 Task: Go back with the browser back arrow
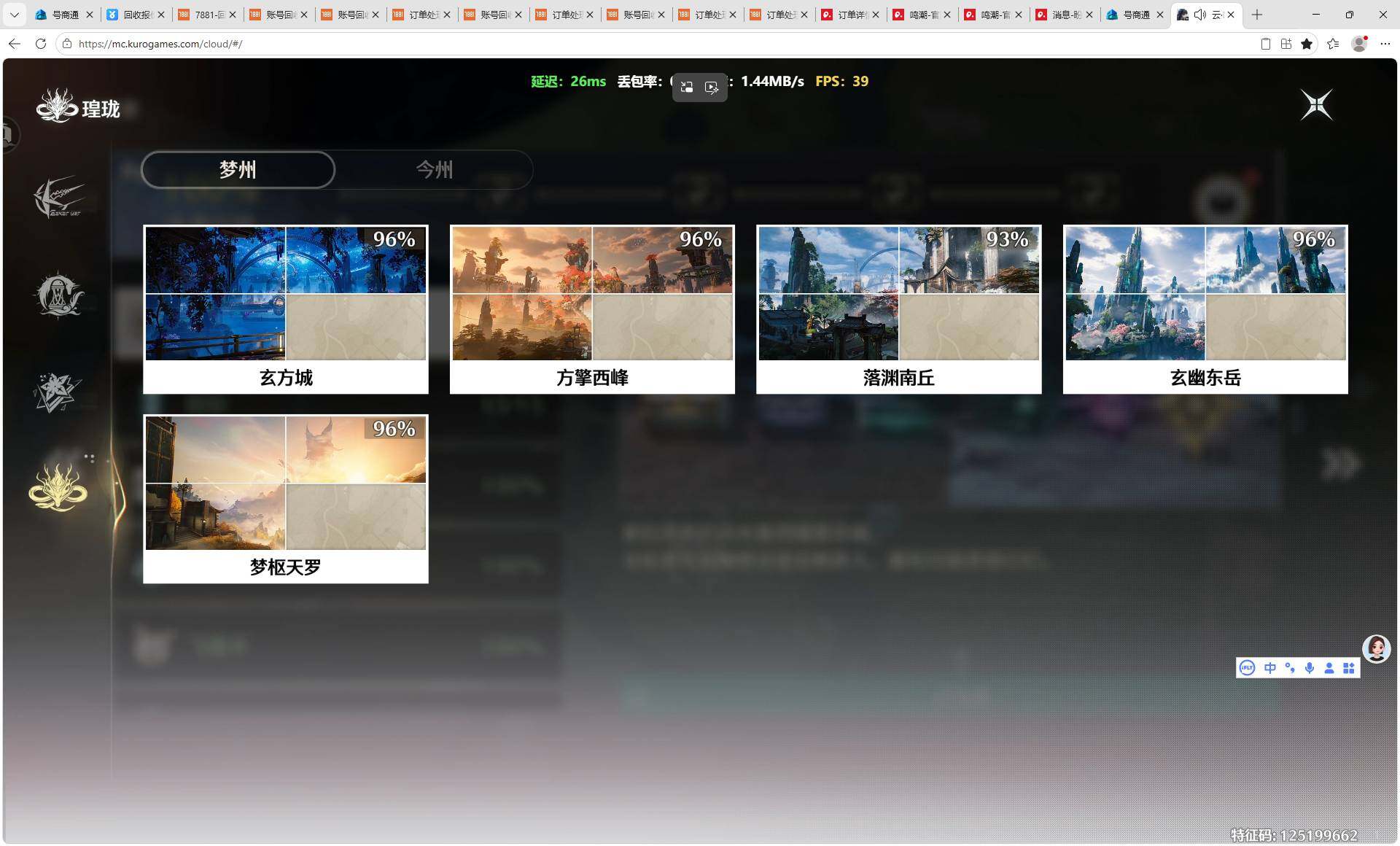(15, 44)
